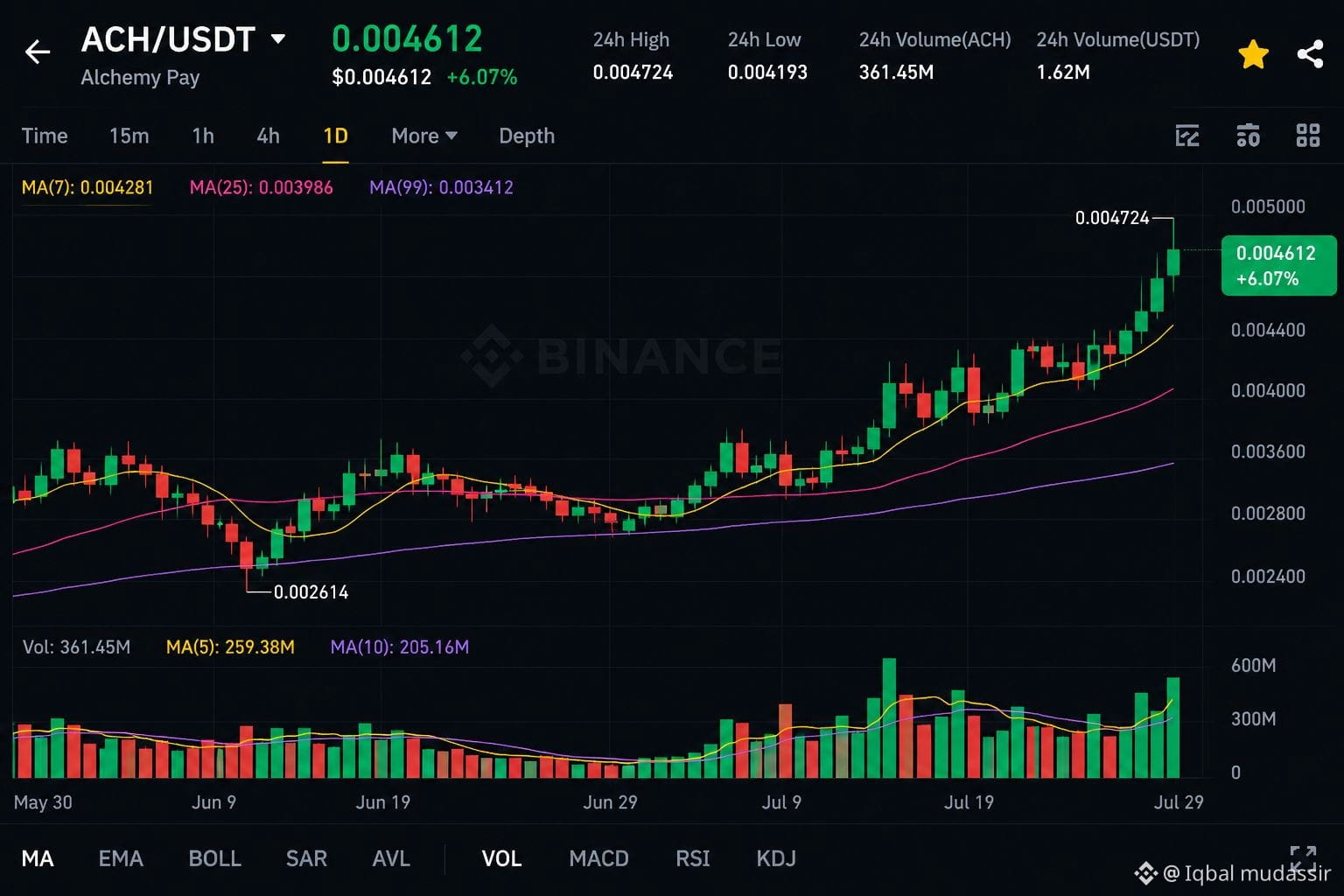Toggle the EMA indicator
The image size is (1344, 896).
121,858
